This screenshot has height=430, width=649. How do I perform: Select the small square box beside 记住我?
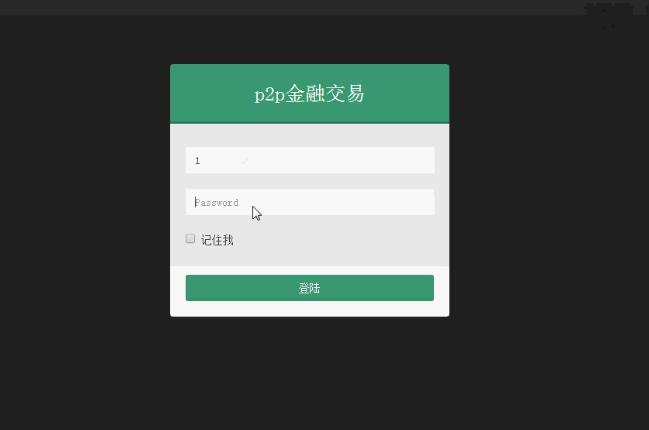pyautogui.click(x=190, y=239)
